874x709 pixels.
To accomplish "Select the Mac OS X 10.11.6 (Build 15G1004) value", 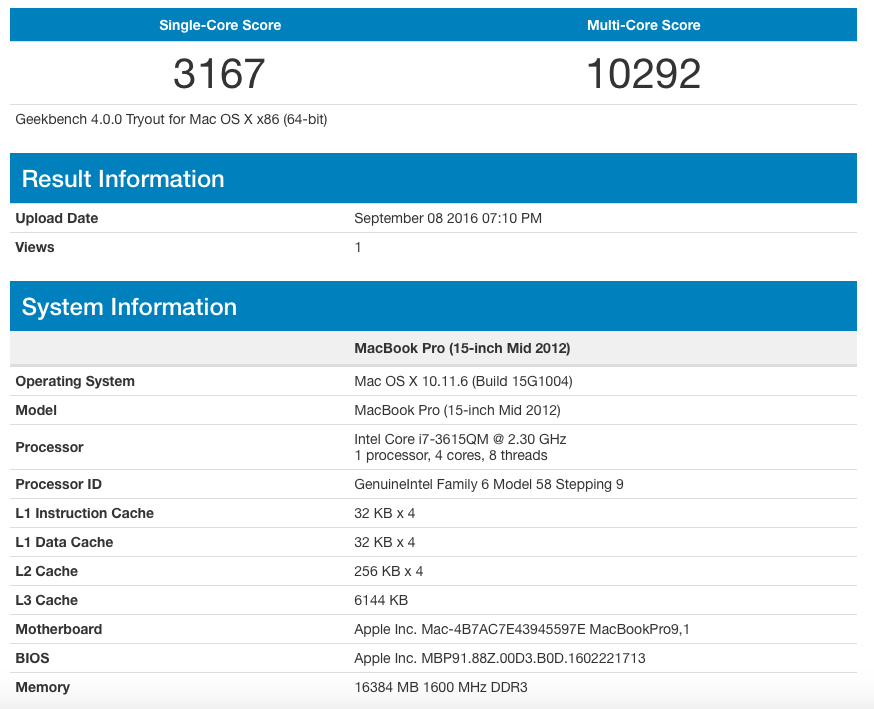I will pyautogui.click(x=463, y=381).
